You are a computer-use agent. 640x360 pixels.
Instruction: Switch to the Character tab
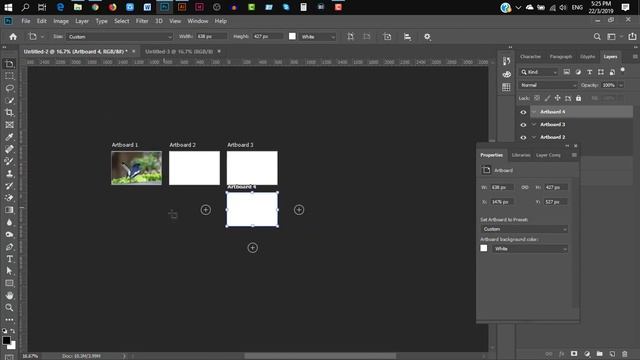click(530, 57)
